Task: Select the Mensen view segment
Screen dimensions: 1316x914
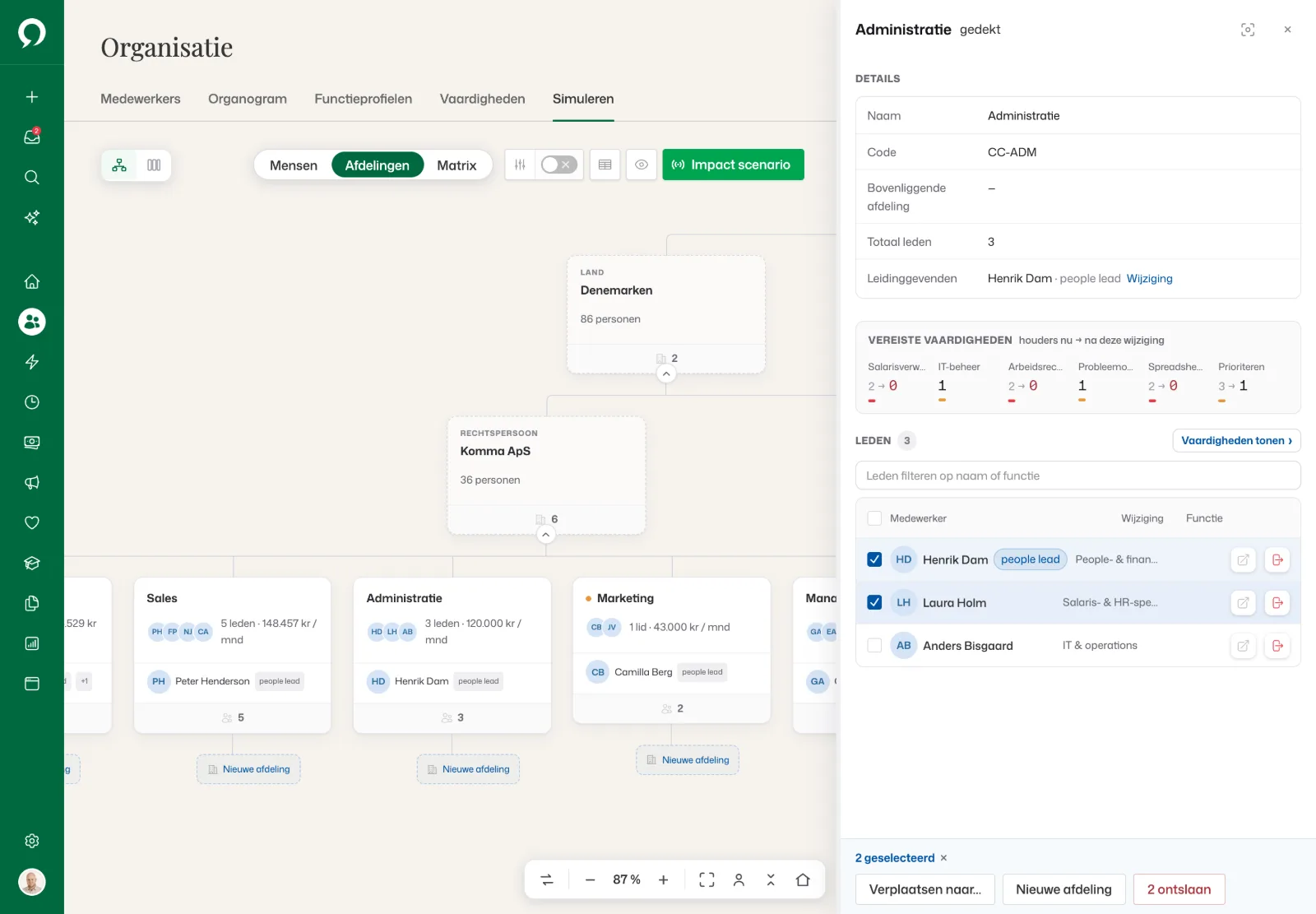Action: pos(293,165)
